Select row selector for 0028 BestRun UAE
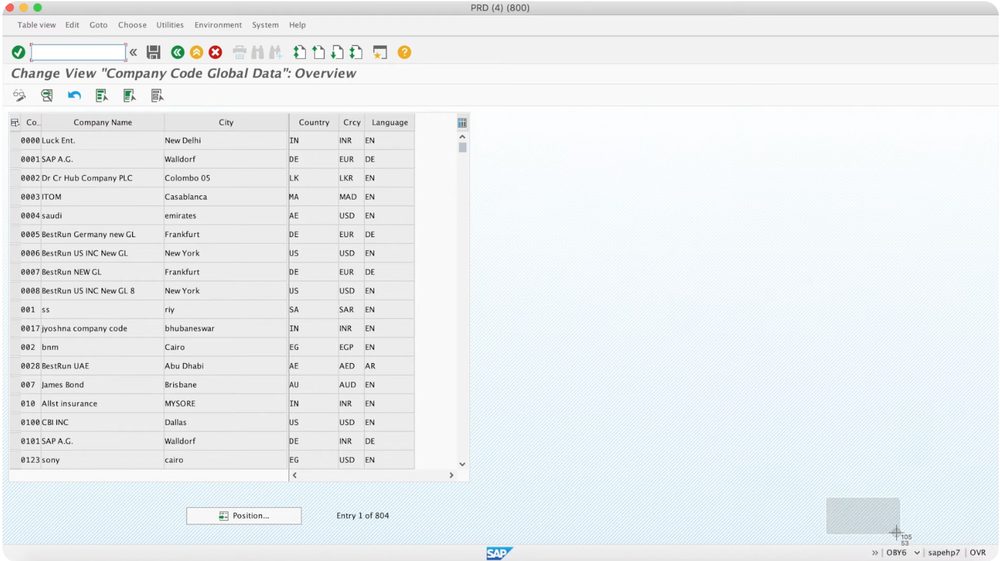 (15, 366)
